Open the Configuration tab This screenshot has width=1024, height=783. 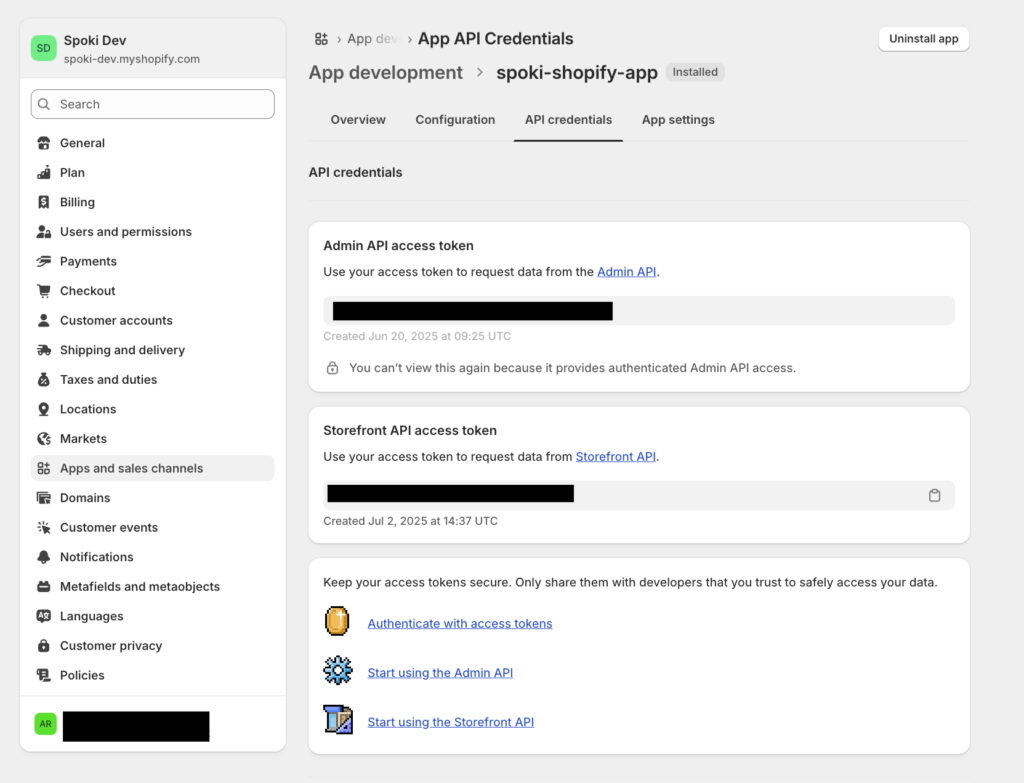[x=455, y=120]
